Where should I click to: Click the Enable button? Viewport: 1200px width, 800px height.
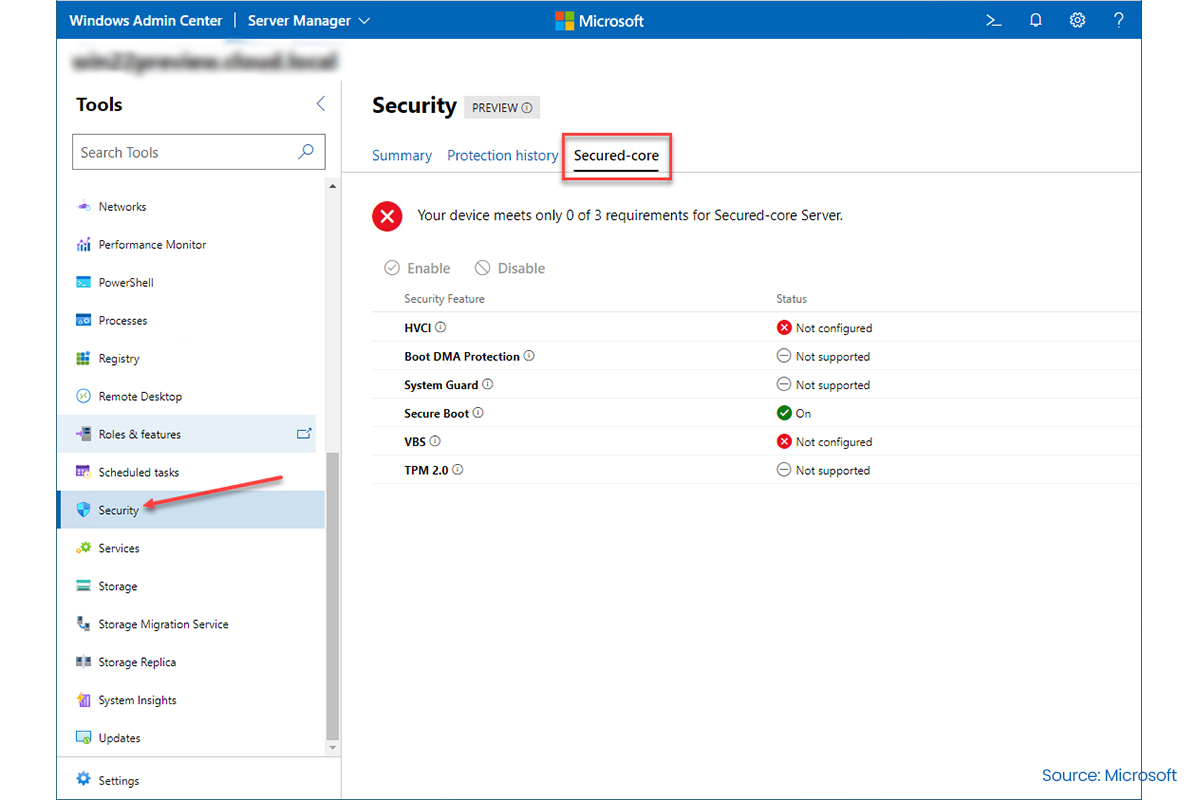(418, 268)
